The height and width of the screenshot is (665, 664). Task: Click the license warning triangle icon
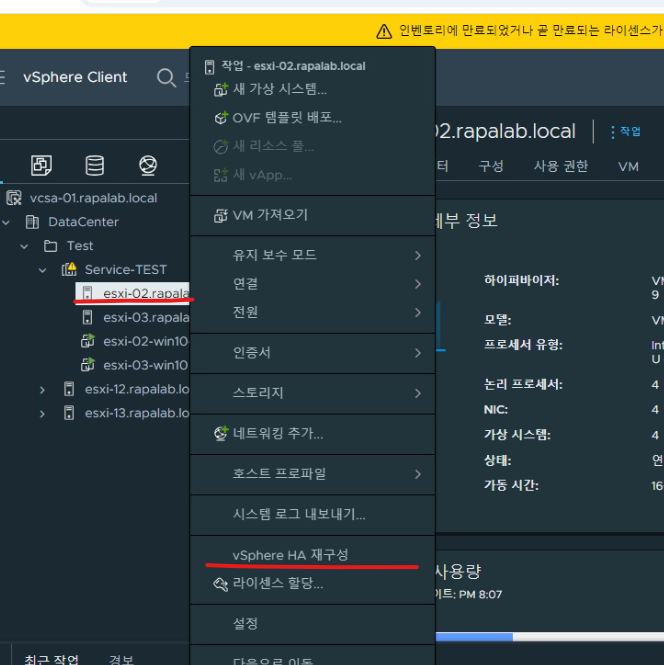point(384,31)
